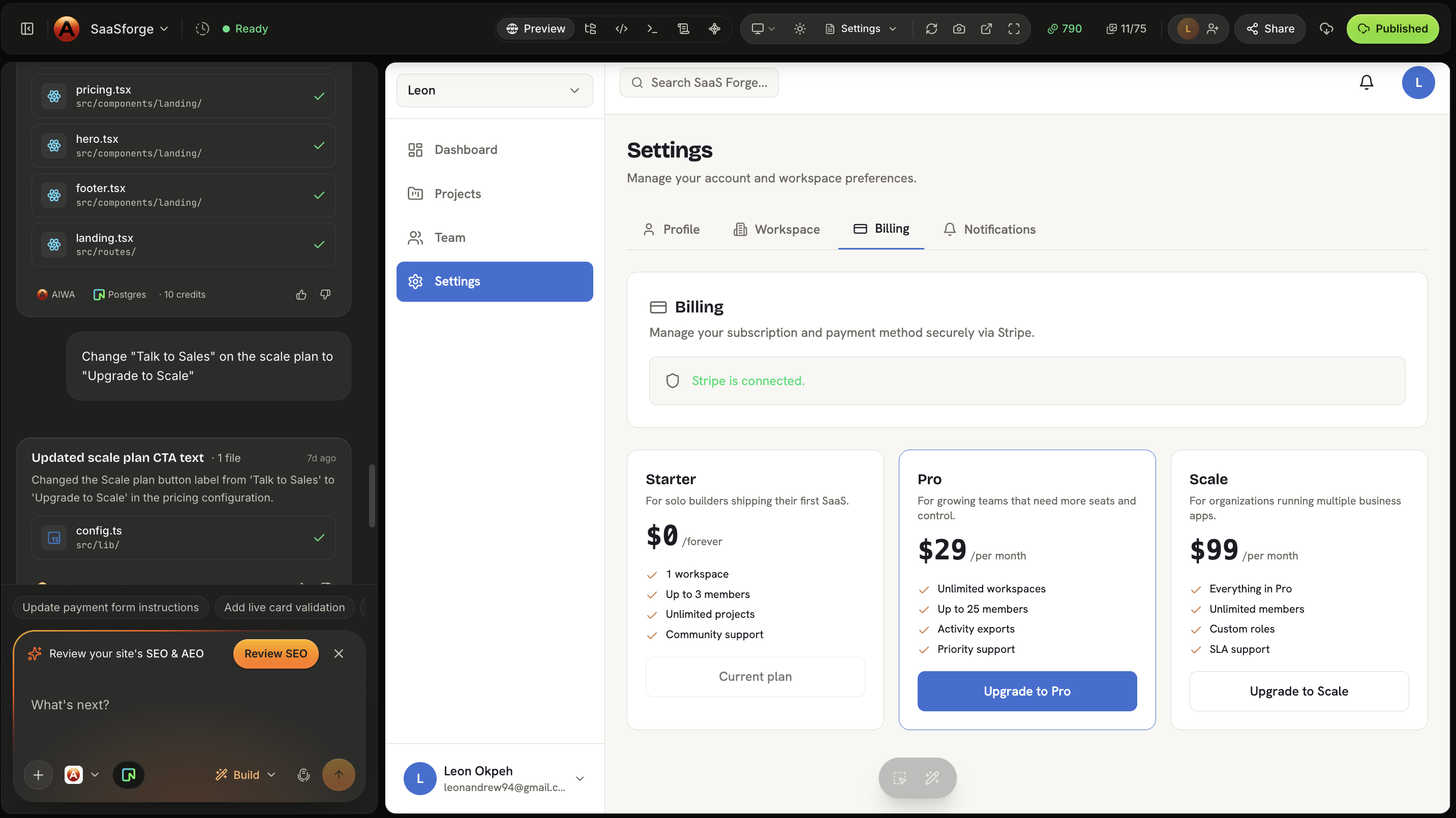Open the code view icon
The image size is (1456, 818).
tap(621, 29)
